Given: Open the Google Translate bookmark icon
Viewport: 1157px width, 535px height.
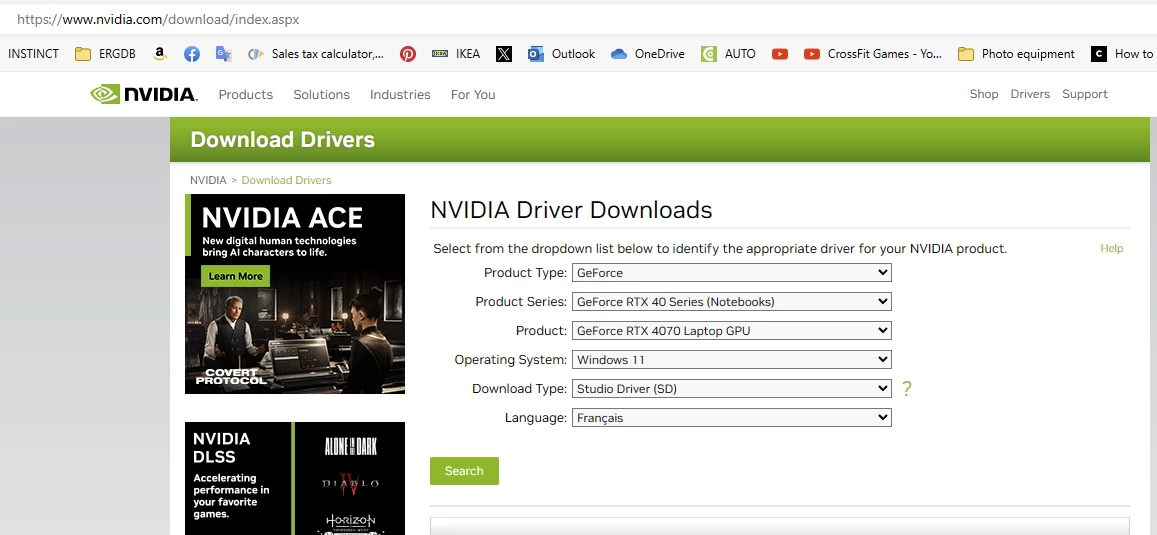Looking at the screenshot, I should click(x=224, y=54).
